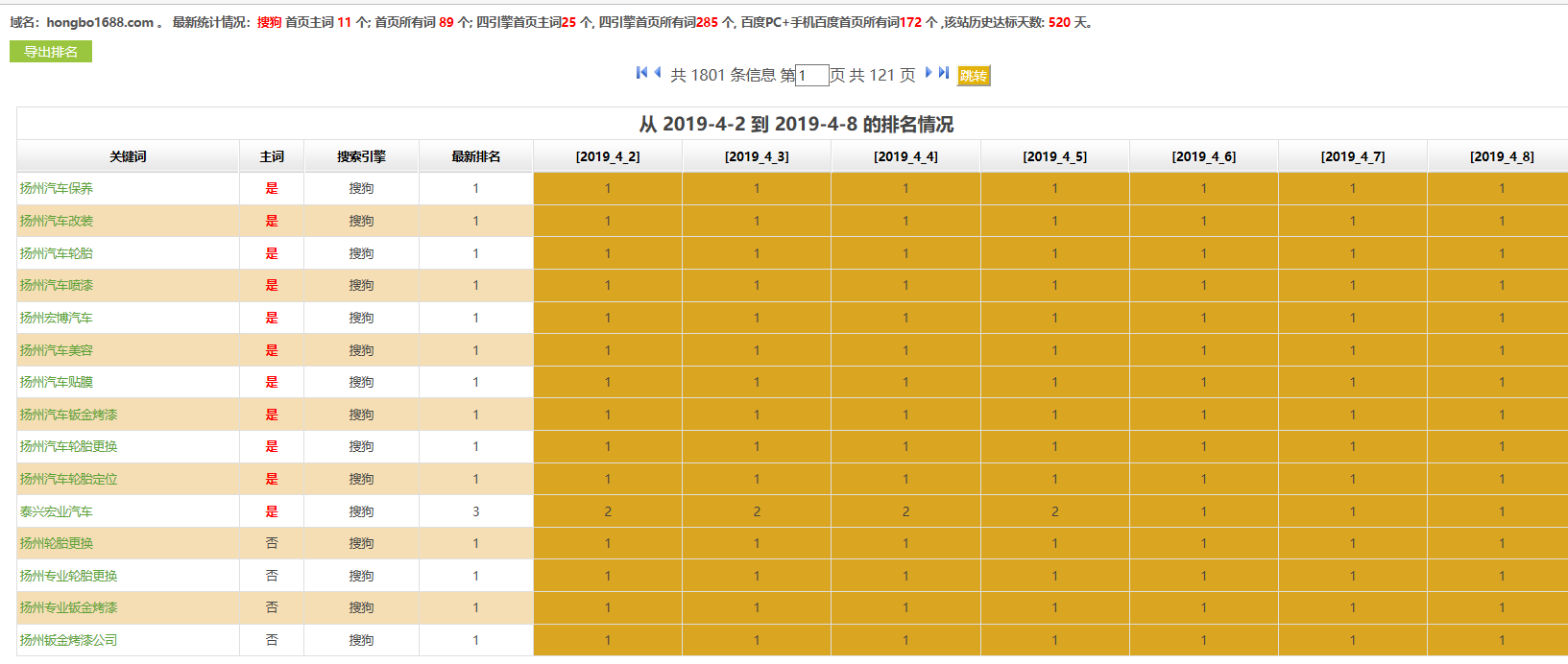1568x664 pixels.
Task: Focus the page number input field
Action: [x=811, y=75]
